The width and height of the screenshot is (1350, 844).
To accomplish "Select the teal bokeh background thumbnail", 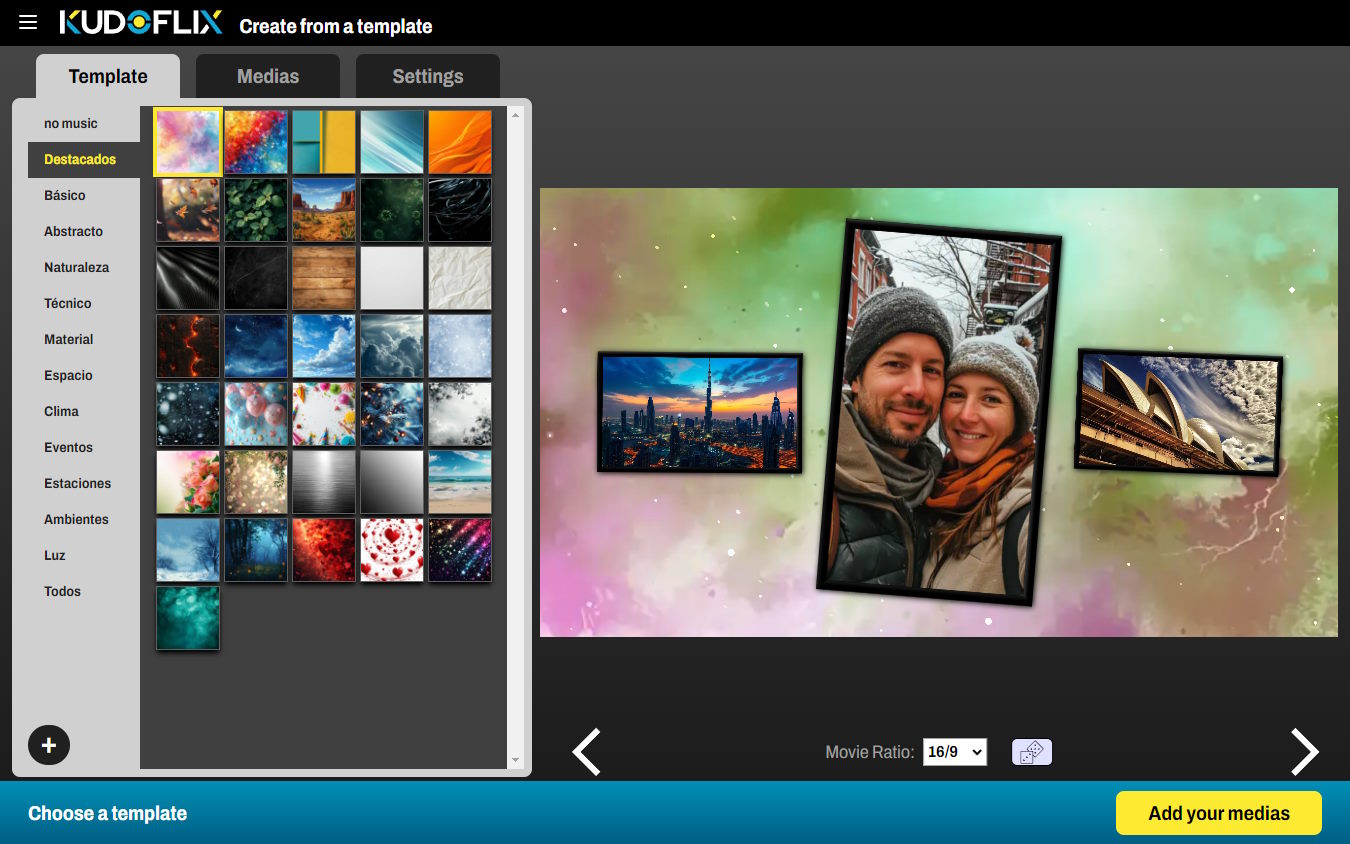I will (x=188, y=618).
